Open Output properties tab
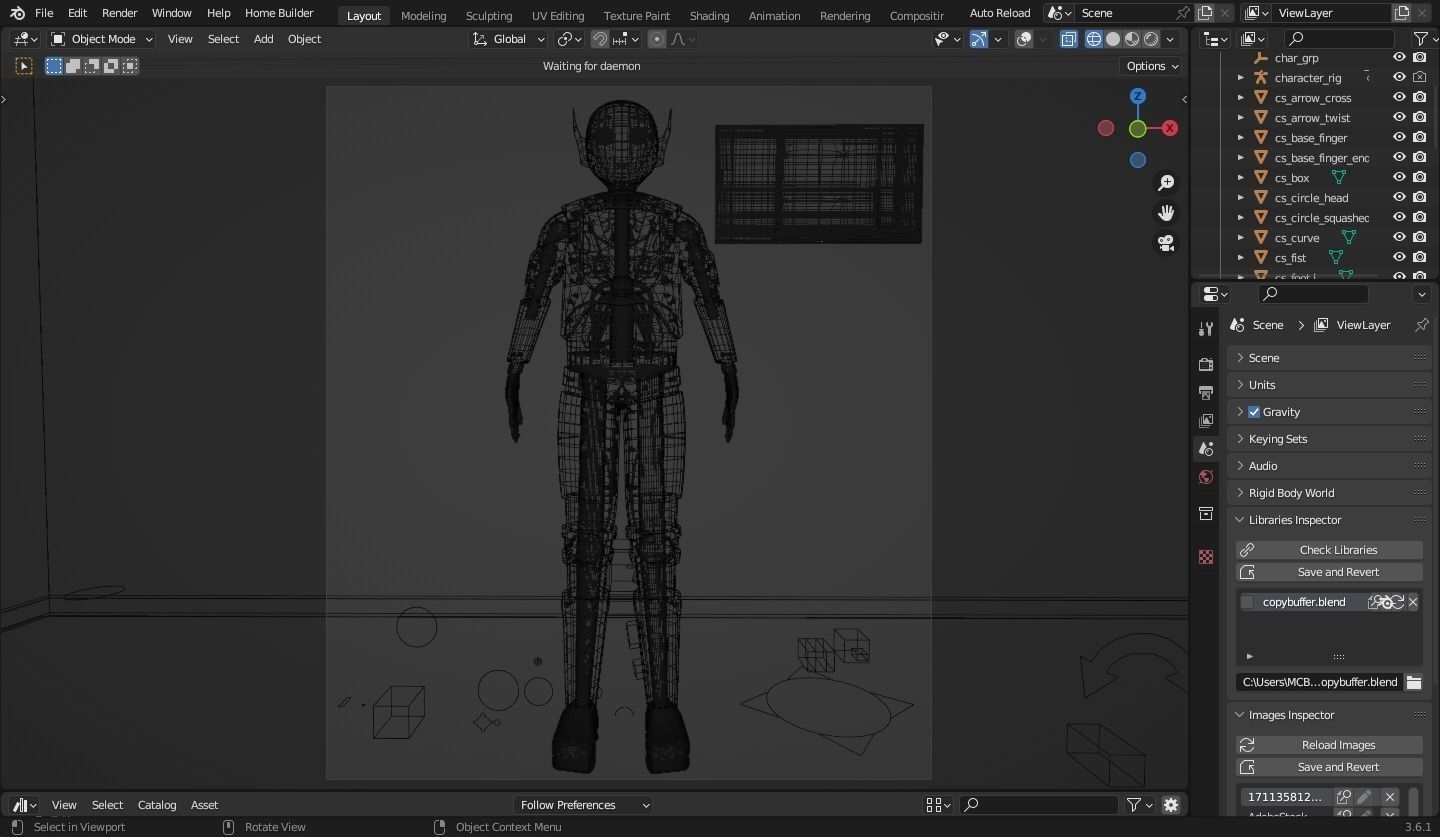 (1206, 393)
